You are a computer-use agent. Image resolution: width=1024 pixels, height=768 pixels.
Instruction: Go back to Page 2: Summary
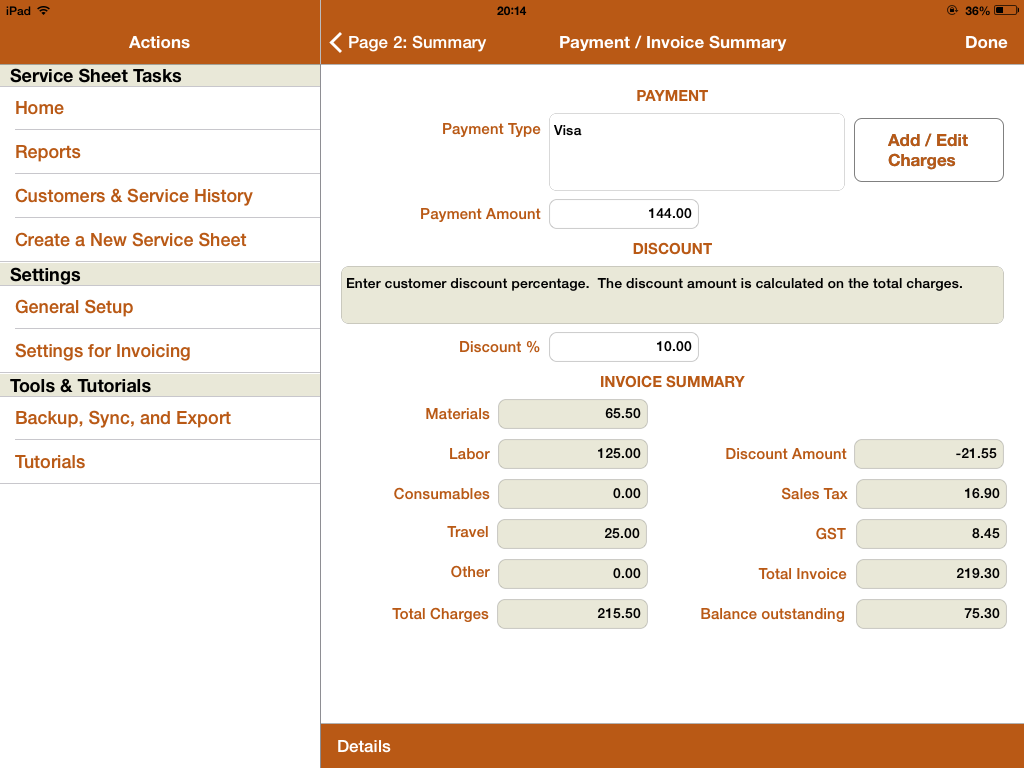point(408,42)
